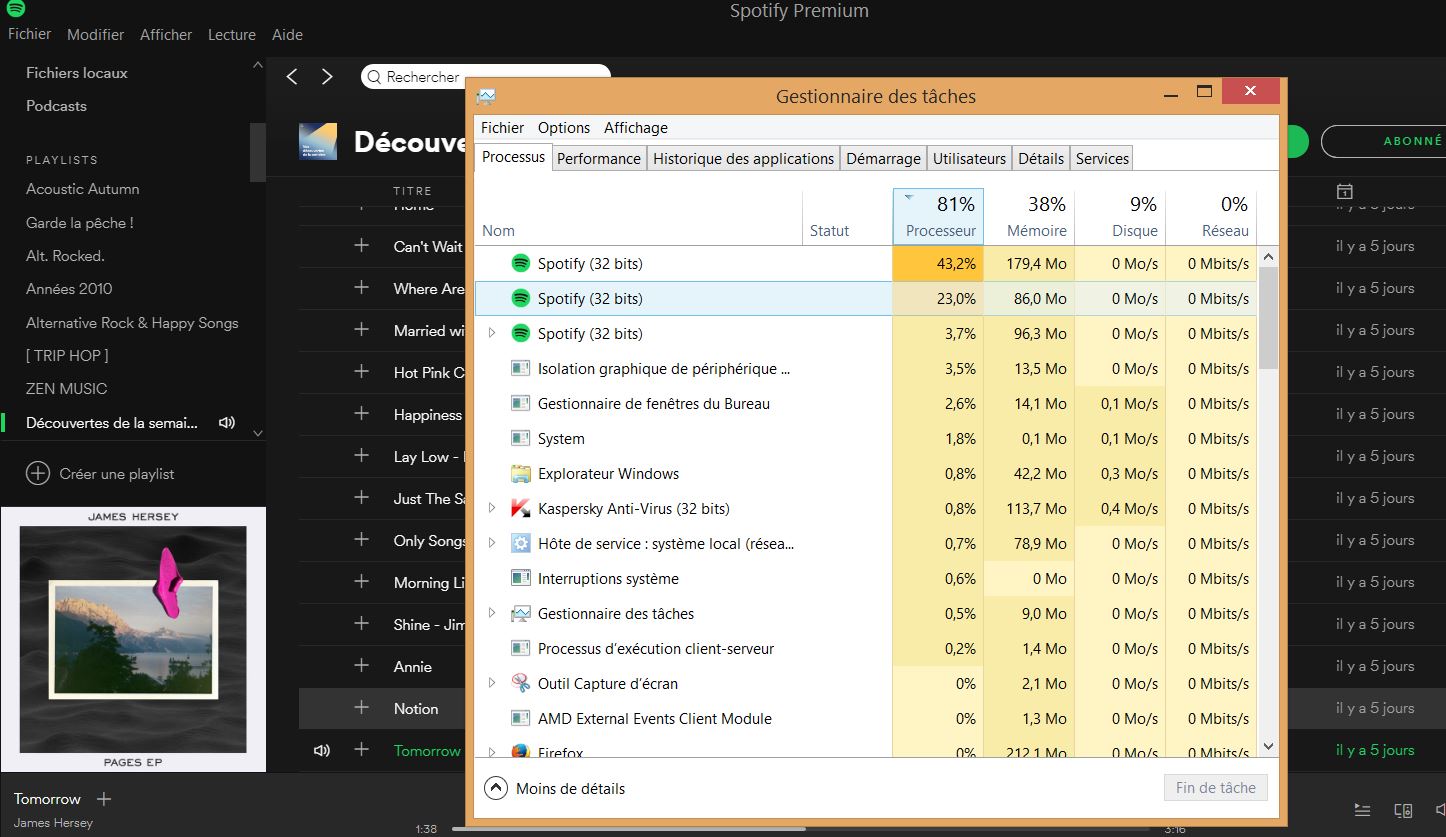This screenshot has height=837, width=1446.
Task: Open the Démarrage tab
Action: coord(883,158)
